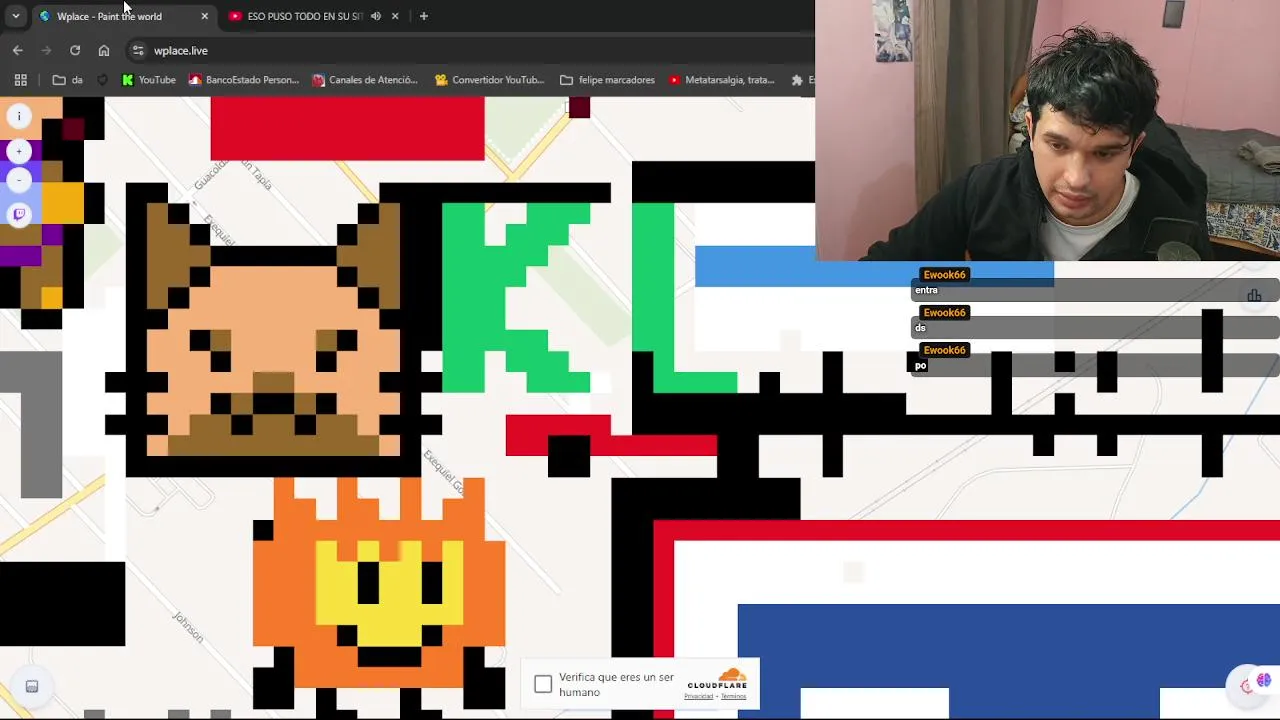Click the Cloudflare Privacidad link

pyautogui.click(x=699, y=697)
